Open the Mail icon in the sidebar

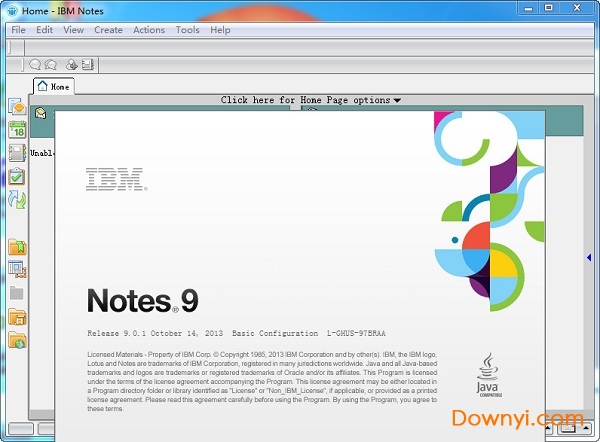coord(17,106)
